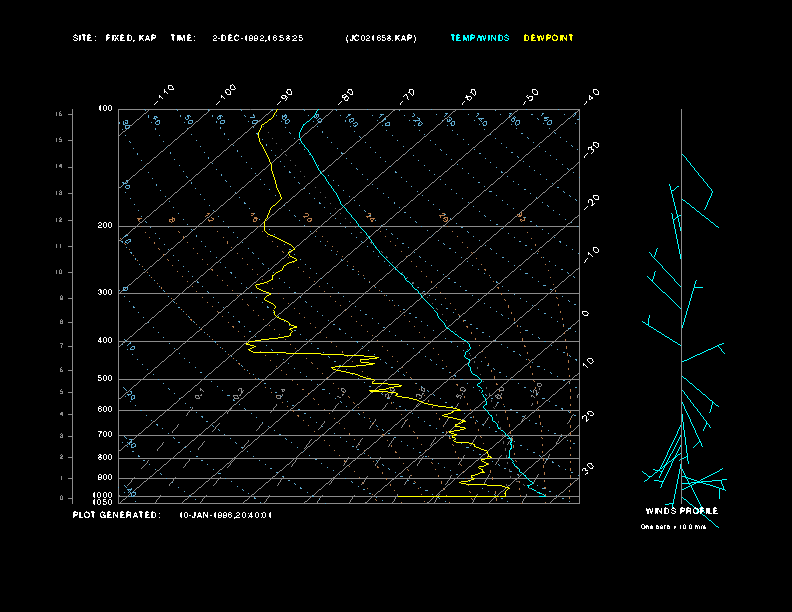This screenshot has height=612, width=792.
Task: Click the 'PLOT GENERATED:' footer label
Action: click(x=117, y=515)
